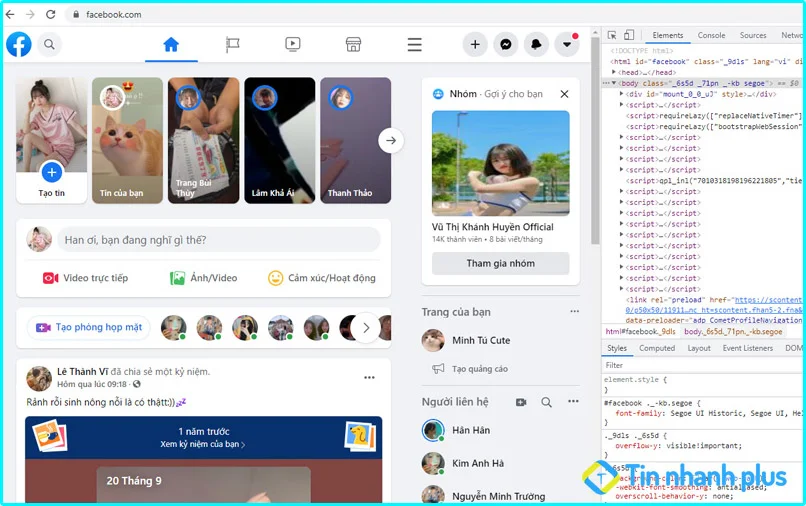Screen dimensions: 806x506
Task: Switch to the Computed tab
Action: click(657, 348)
